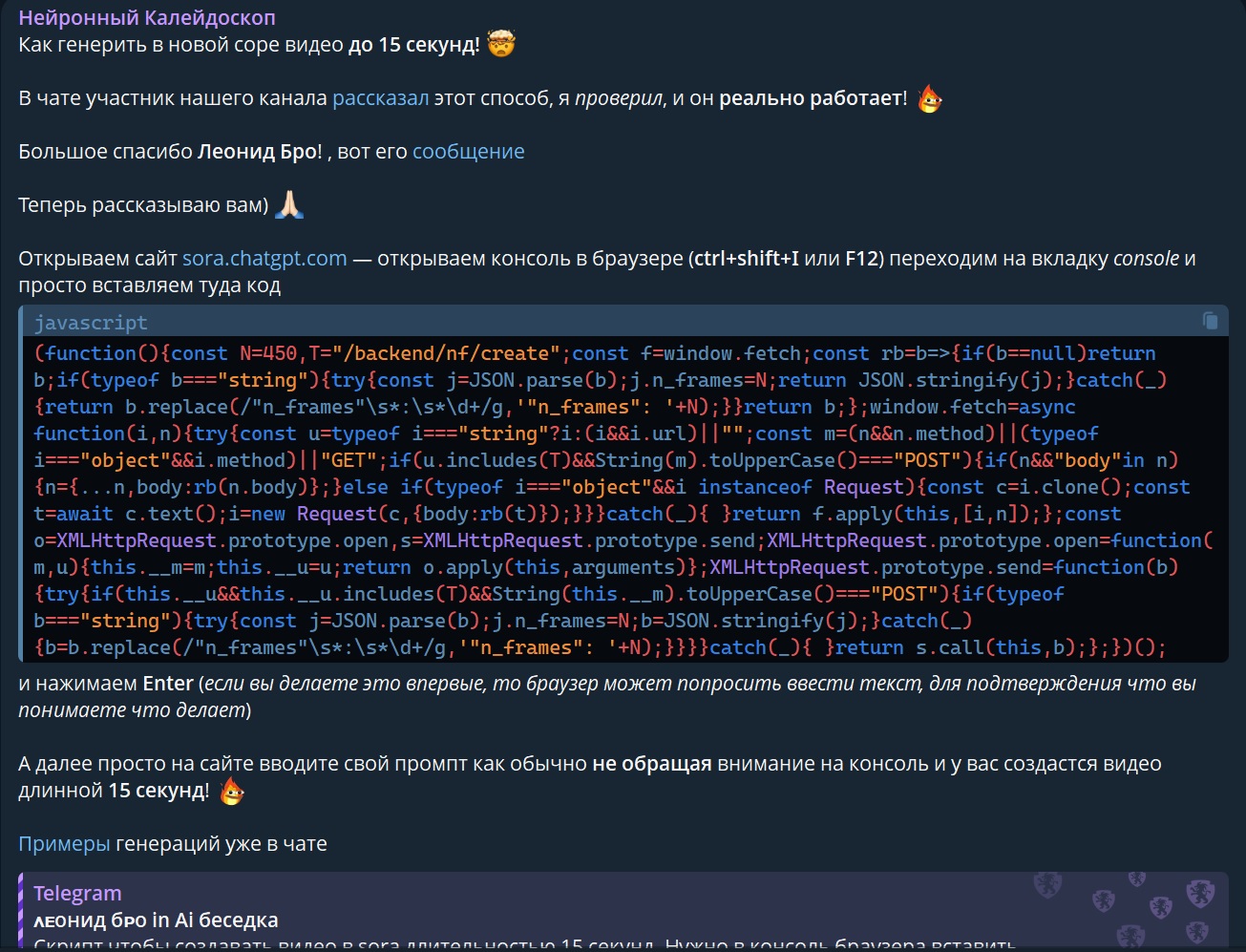
Task: Click the bold shortcut "ctrl+shift+I"
Action: point(747,258)
